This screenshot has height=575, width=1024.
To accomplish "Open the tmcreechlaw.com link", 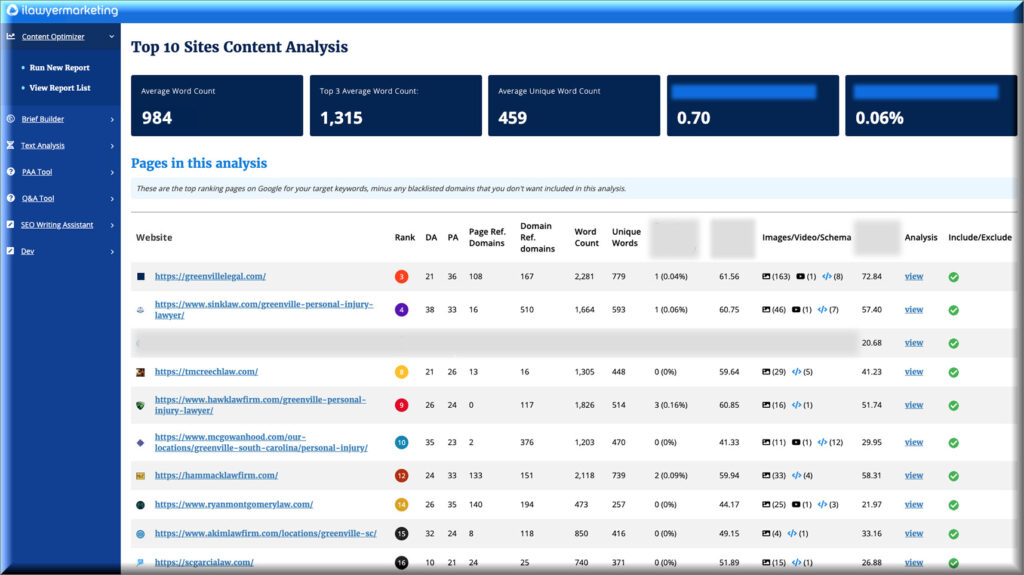I will pyautogui.click(x=206, y=372).
